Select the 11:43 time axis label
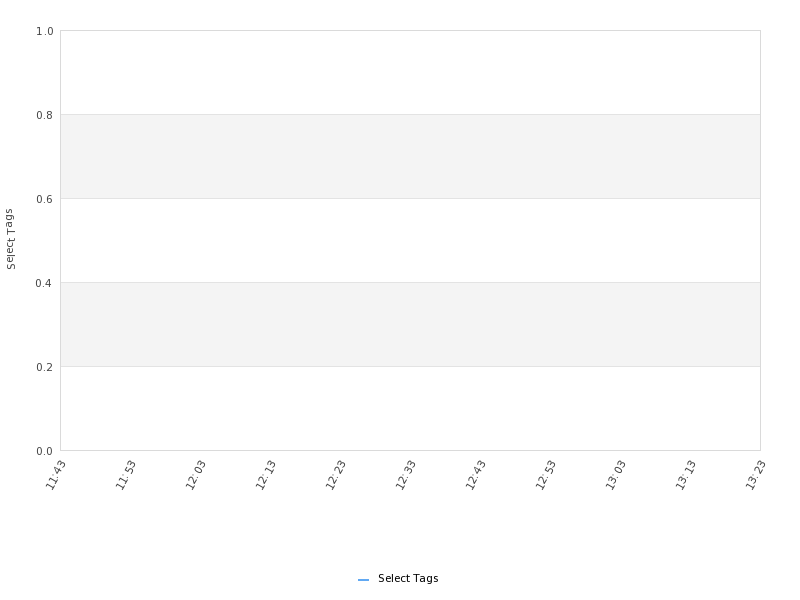This screenshot has width=800, height=600. coord(56,474)
